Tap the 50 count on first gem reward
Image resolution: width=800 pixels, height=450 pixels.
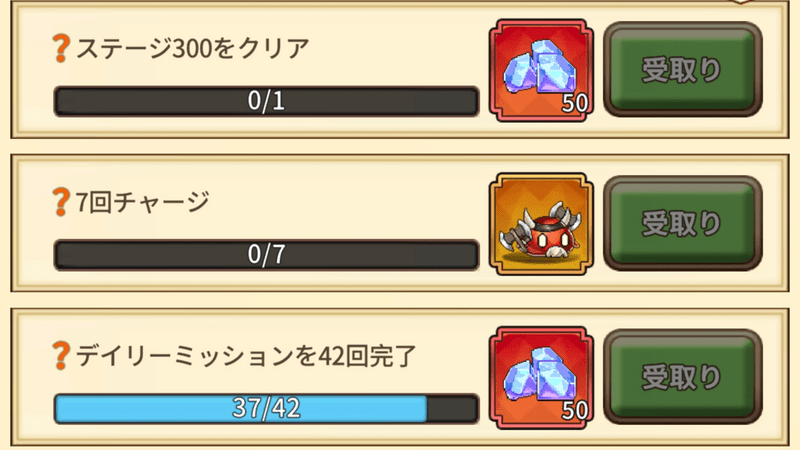click(574, 104)
